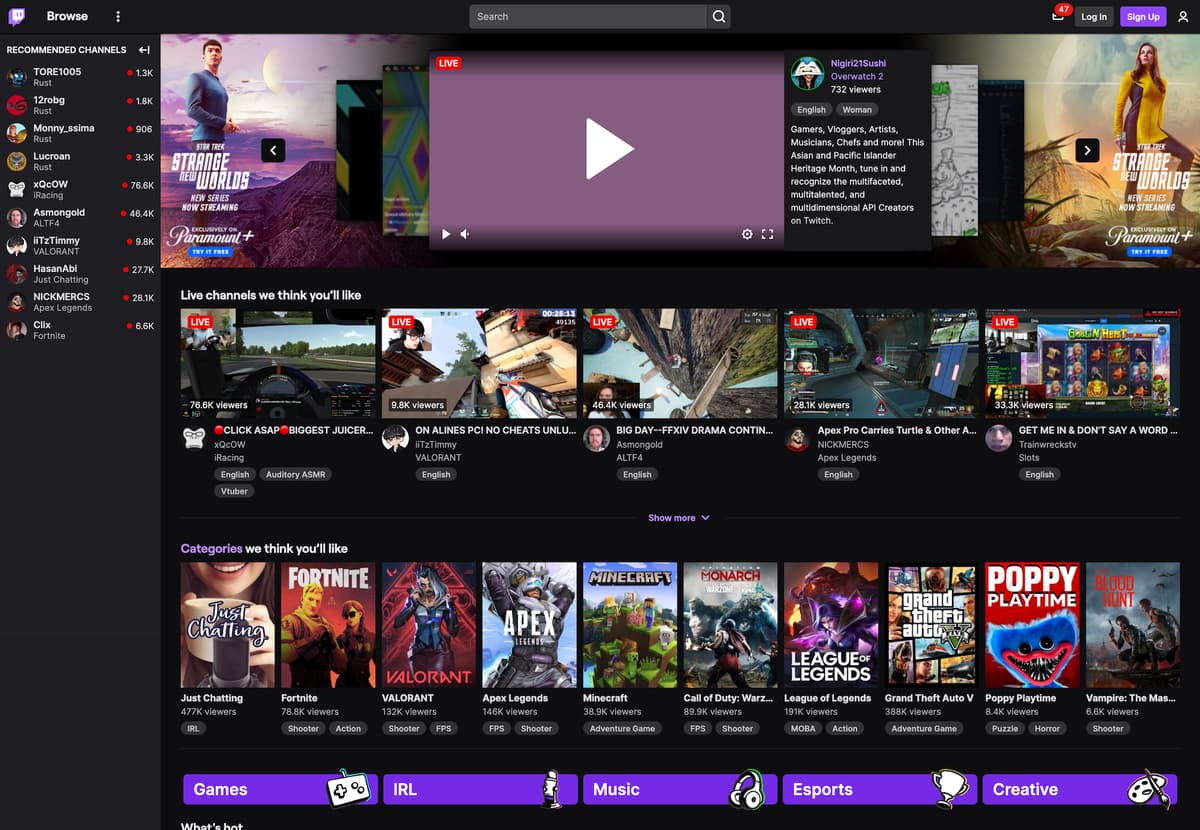Click the search magnifier button
1200x830 pixels.
719,17
